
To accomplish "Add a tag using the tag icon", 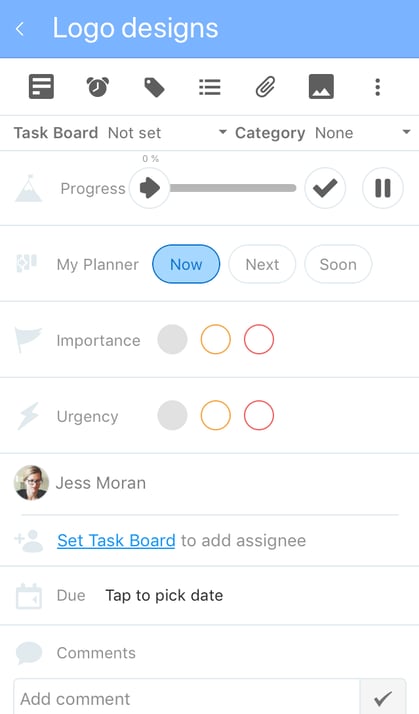I will (154, 87).
